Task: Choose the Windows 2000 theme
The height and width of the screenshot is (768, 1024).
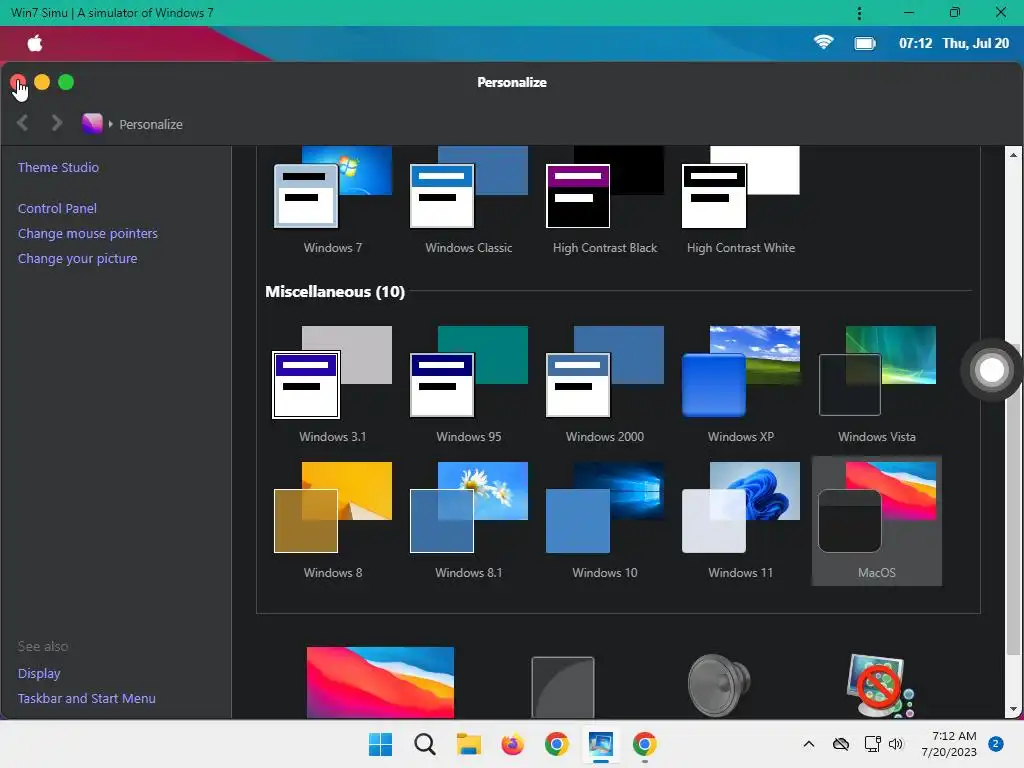Action: coord(605,385)
